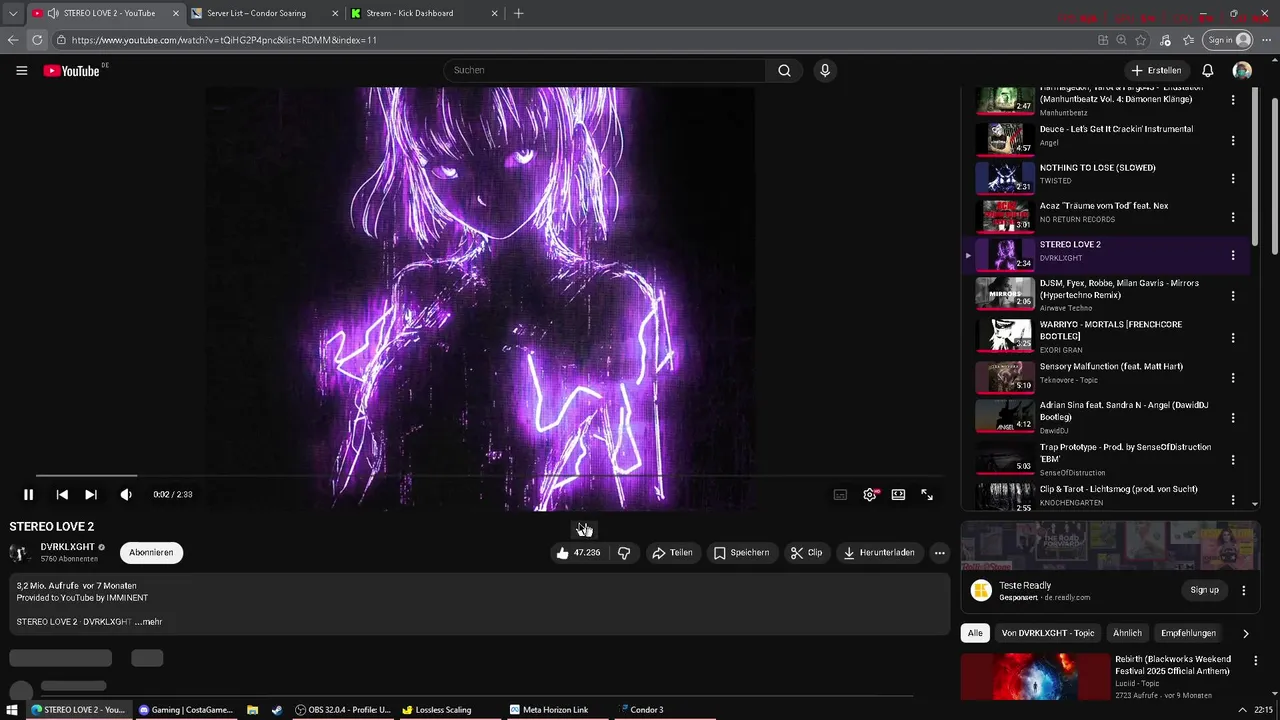Subscribe with the Abonnieren button
This screenshot has height=720, width=1280.
(151, 552)
